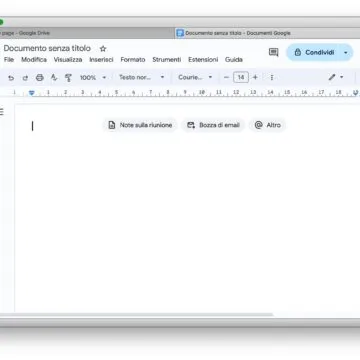Open the three-dot more options menu
The image size is (360, 360).
[x=272, y=77]
